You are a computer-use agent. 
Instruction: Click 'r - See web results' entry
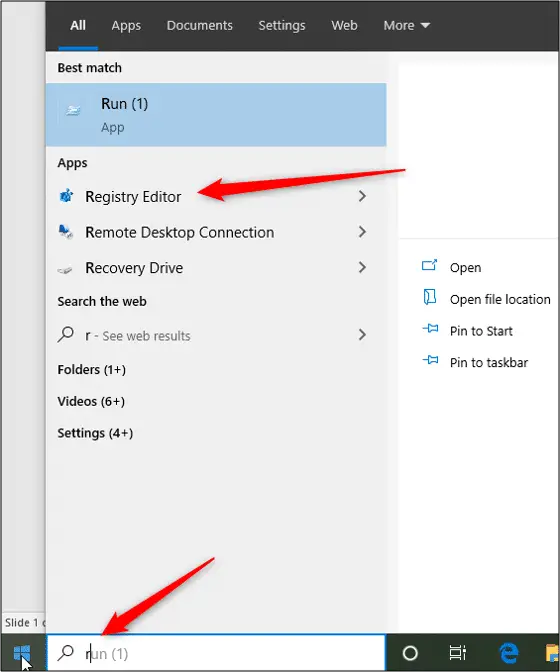[216, 335]
